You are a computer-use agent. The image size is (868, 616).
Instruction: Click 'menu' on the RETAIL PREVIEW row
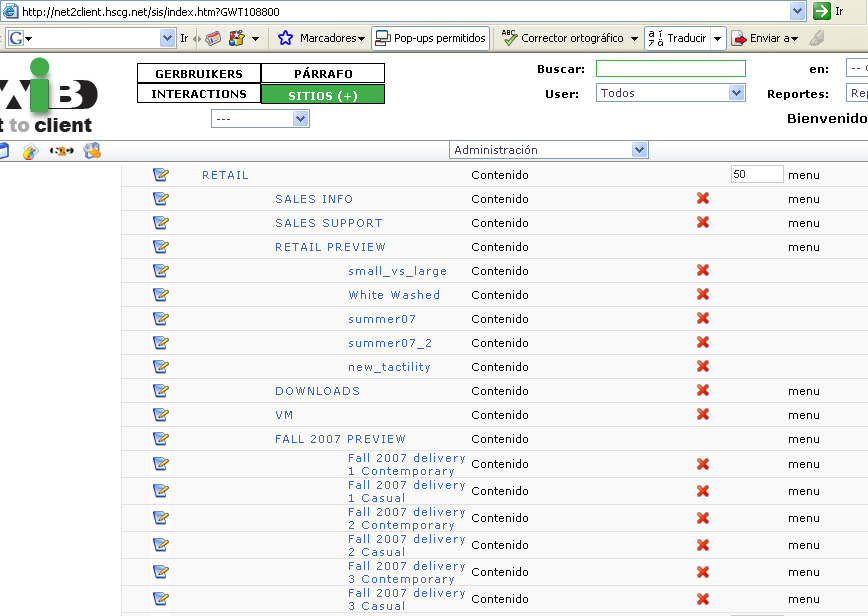click(x=804, y=247)
